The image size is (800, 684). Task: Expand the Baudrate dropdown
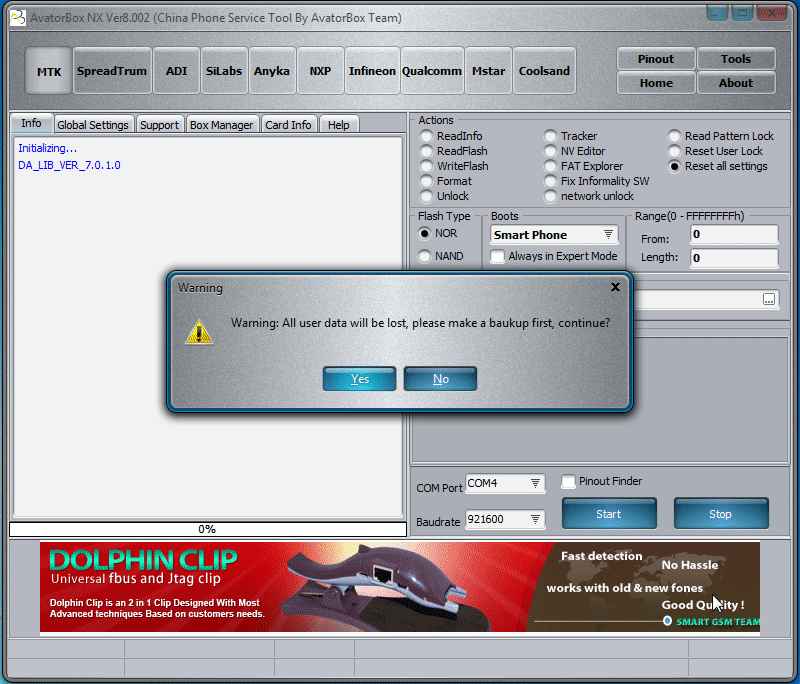535,519
